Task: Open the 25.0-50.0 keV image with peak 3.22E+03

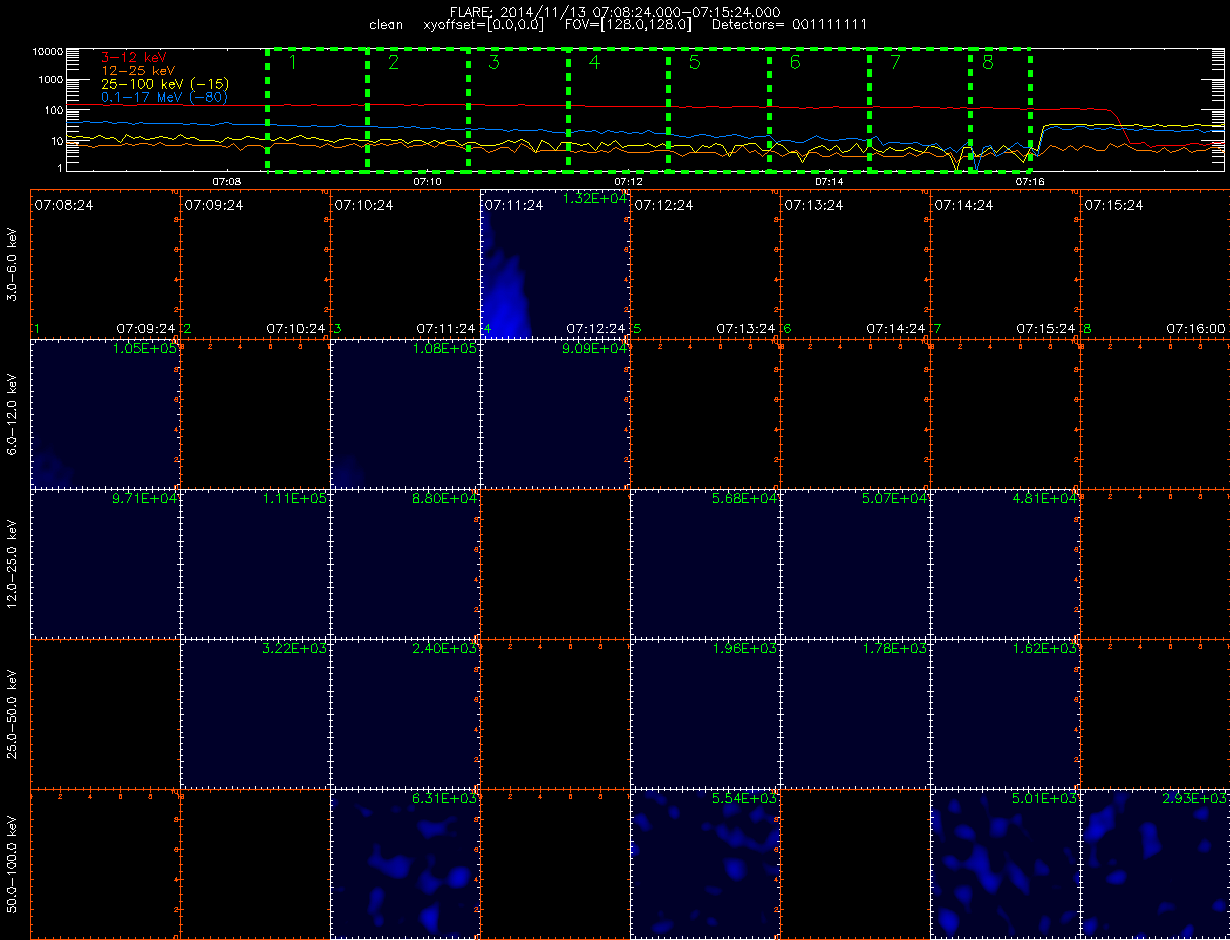Action: coord(255,714)
